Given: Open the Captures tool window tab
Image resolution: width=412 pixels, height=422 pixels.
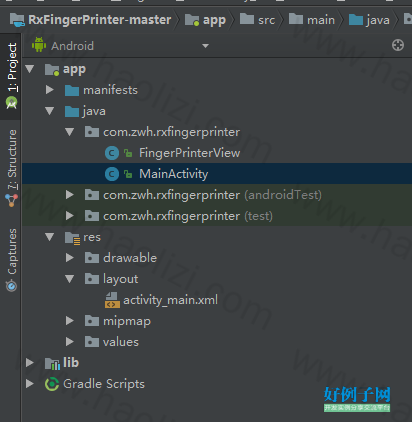Looking at the screenshot, I should [x=11, y=260].
